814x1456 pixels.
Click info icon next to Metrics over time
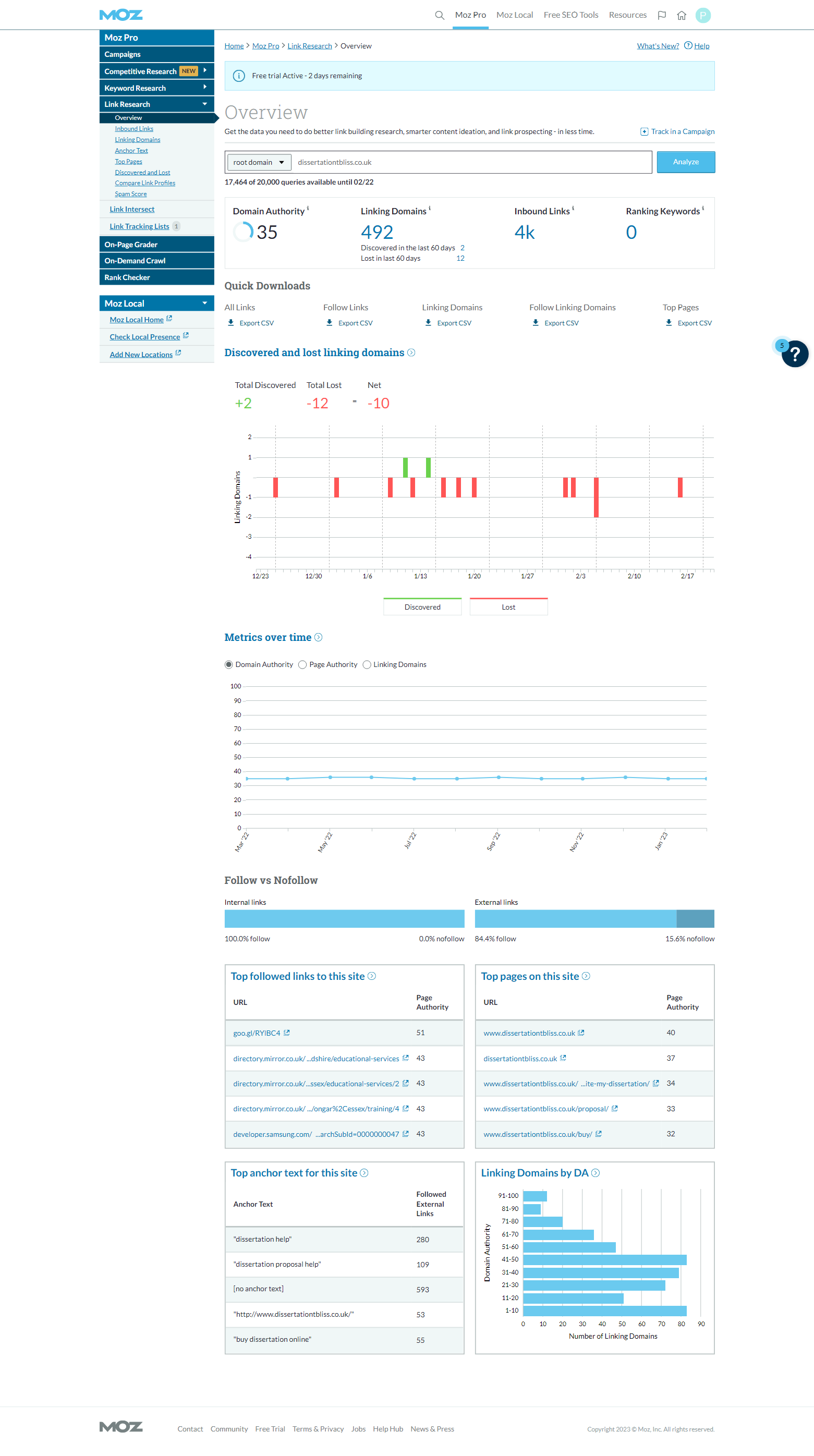pyautogui.click(x=318, y=637)
